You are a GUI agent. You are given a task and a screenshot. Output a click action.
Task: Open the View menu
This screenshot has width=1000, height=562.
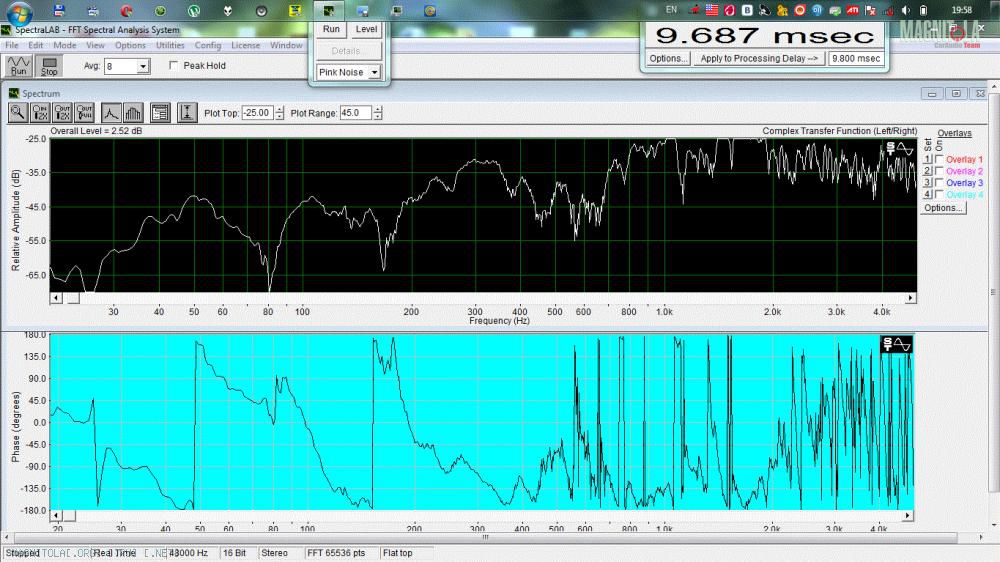coord(95,45)
